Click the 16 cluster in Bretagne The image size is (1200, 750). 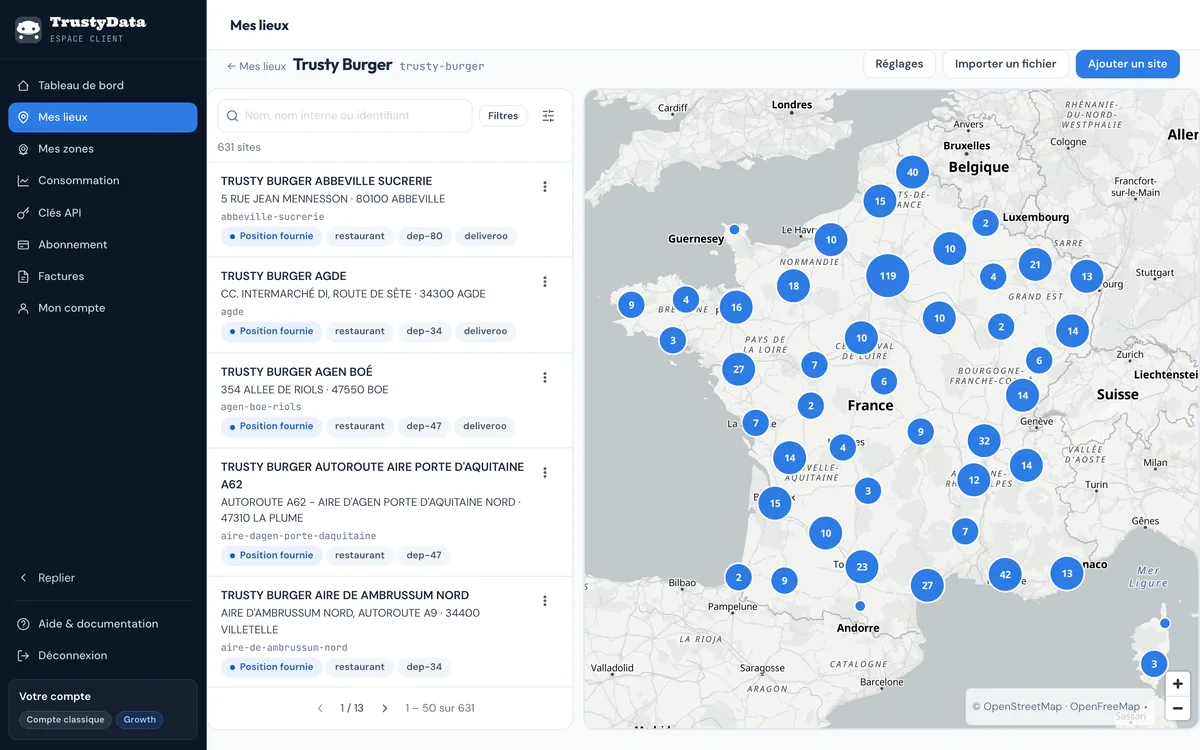pyautogui.click(x=736, y=307)
